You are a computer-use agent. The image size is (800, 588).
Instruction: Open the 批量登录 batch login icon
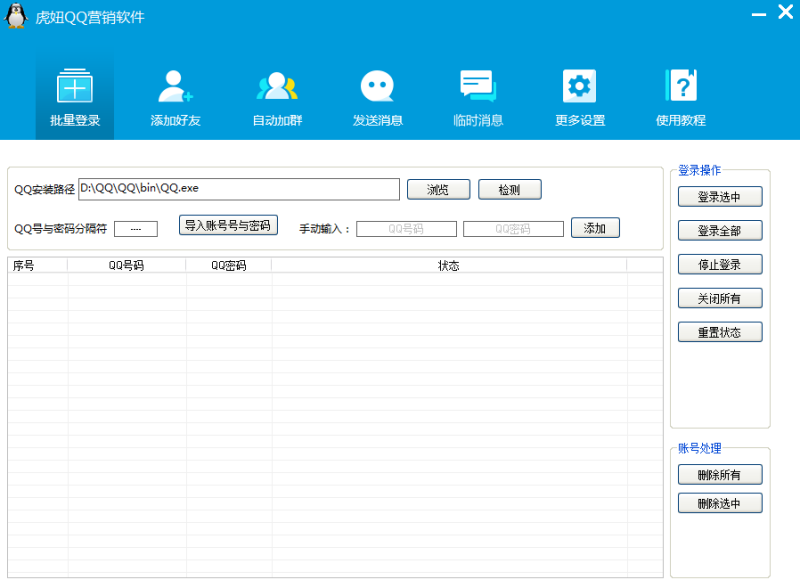tap(74, 88)
